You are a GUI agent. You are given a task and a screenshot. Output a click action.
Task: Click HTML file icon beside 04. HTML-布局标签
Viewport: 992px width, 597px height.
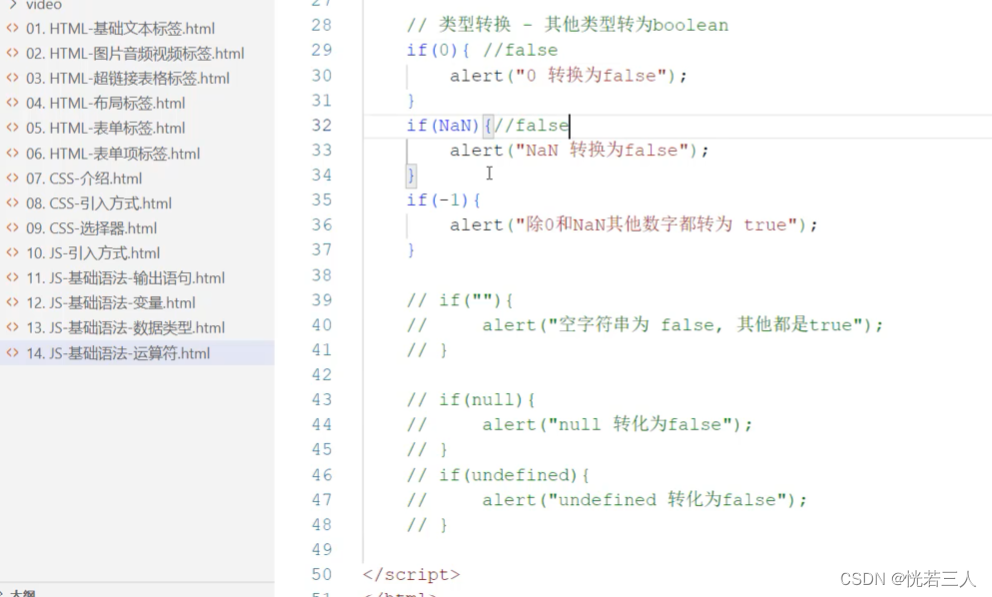click(x=12, y=103)
